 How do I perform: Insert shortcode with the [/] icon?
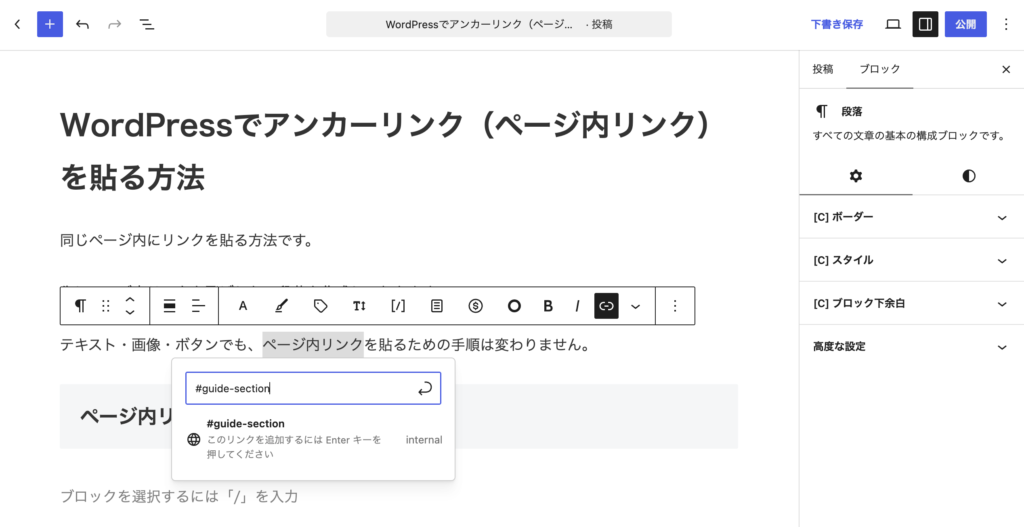pos(398,306)
